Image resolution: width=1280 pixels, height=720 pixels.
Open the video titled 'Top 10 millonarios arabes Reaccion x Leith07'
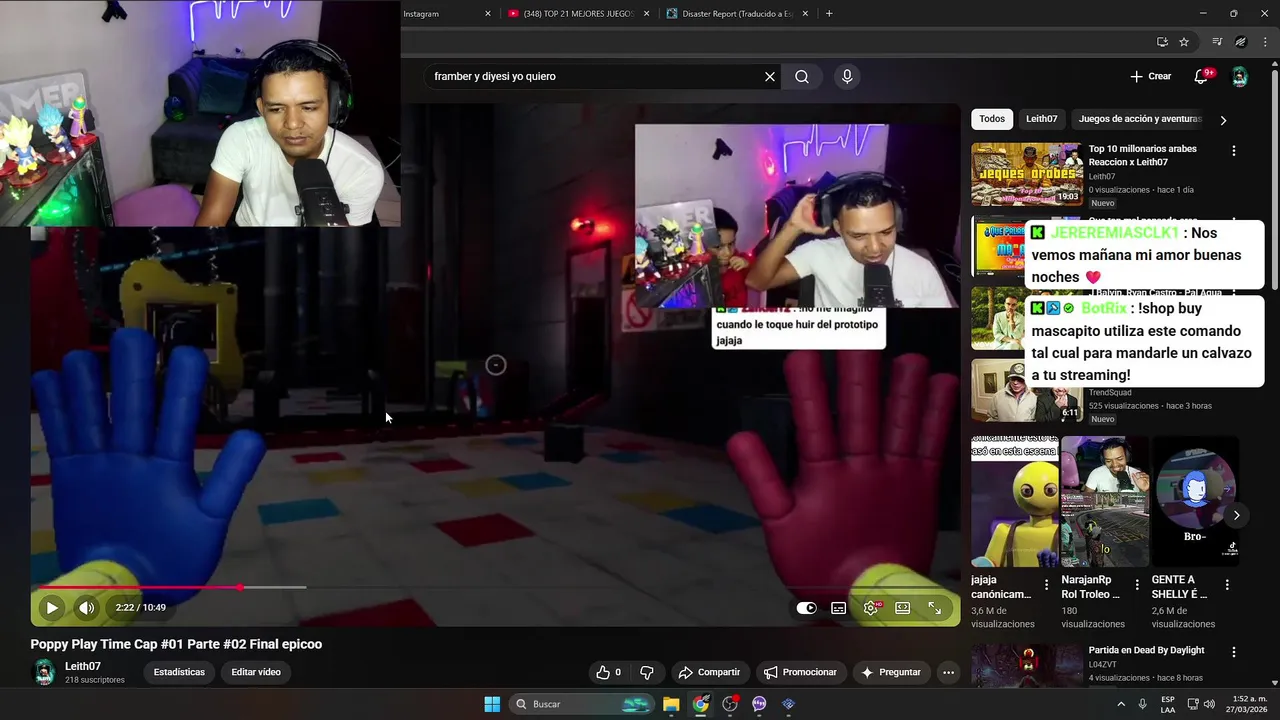tap(1142, 155)
